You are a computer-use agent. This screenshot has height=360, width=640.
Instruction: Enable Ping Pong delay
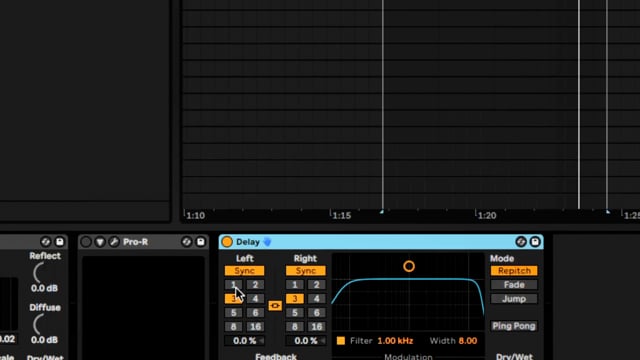(514, 326)
